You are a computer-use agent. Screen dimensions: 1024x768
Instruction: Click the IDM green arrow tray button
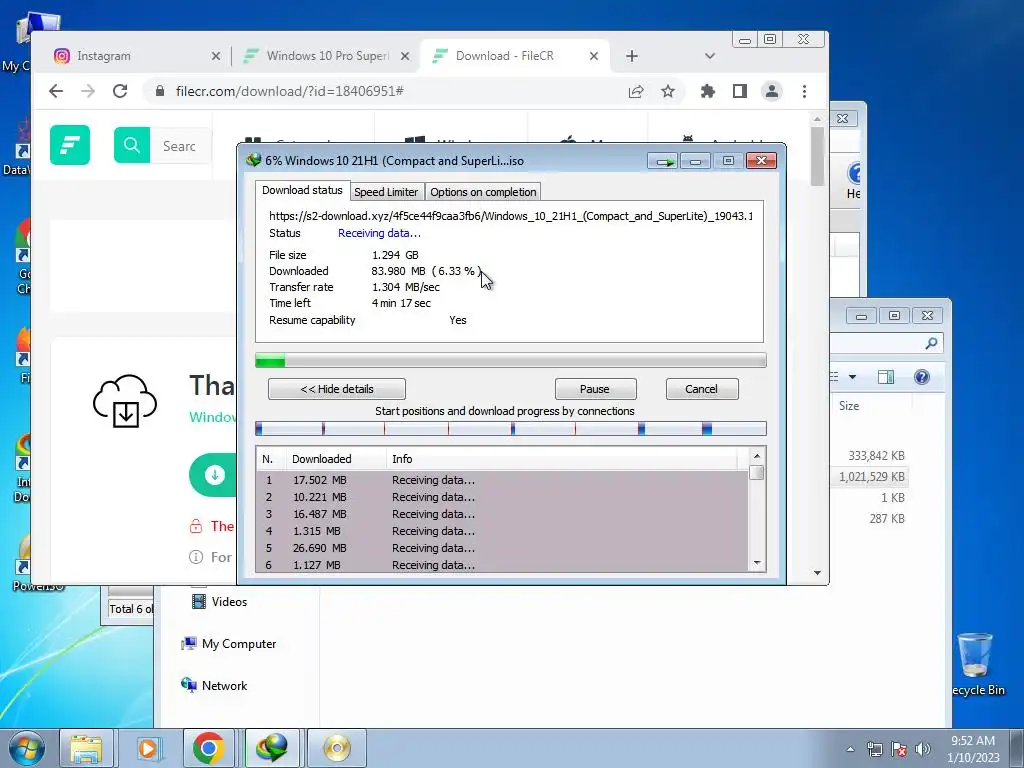click(x=664, y=161)
